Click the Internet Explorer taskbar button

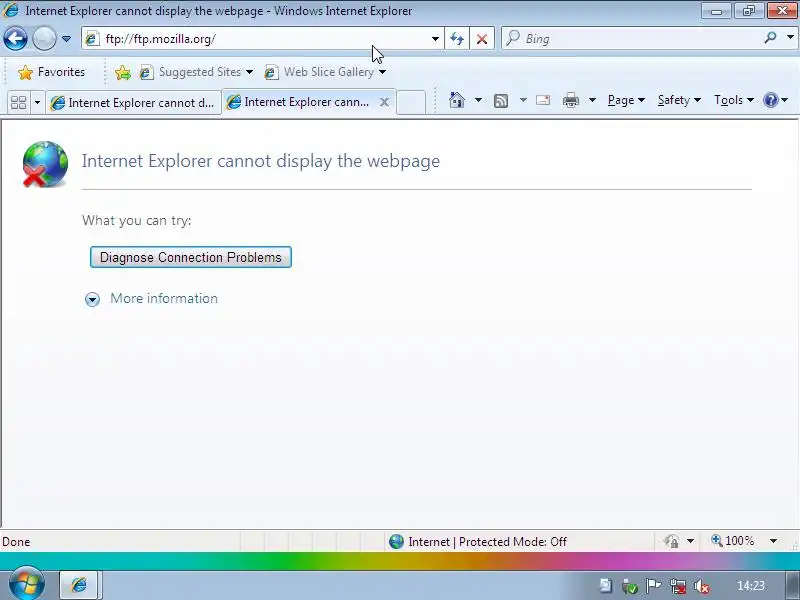80,585
